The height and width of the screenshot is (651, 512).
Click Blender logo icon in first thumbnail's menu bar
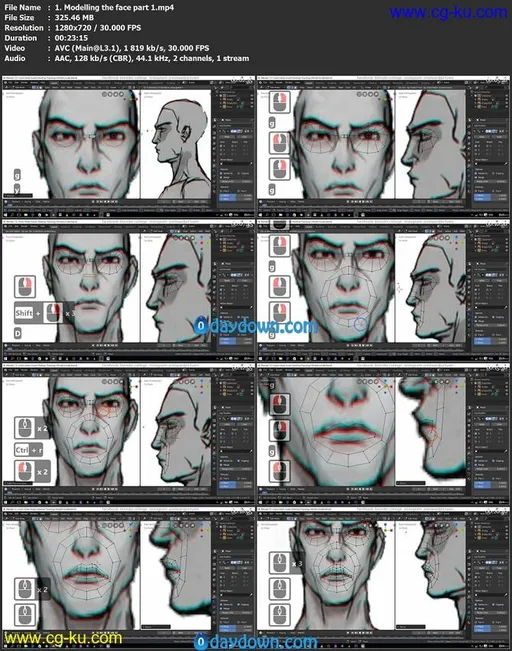[x=5, y=83]
